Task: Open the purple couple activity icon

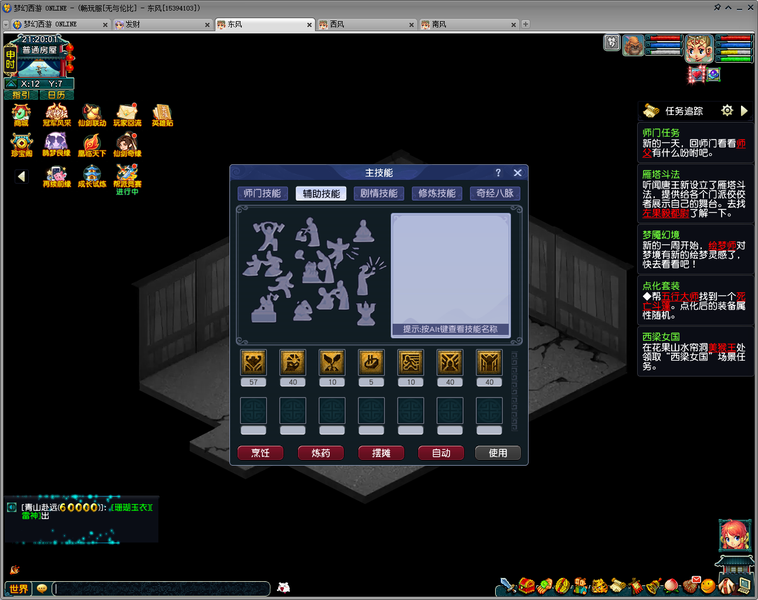Action: click(56, 145)
